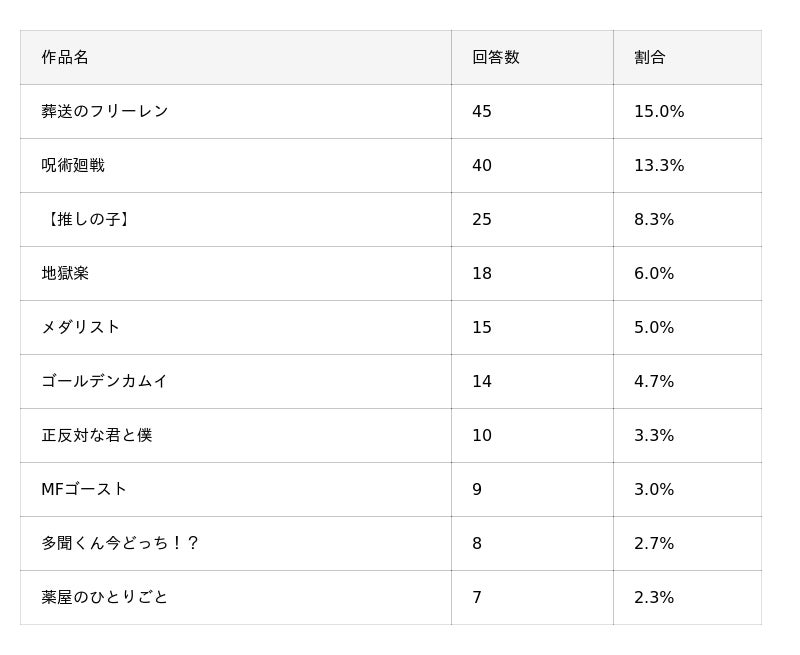The height and width of the screenshot is (655, 800).
Task: Click the メダリスト row title
Action: [x=81, y=327]
